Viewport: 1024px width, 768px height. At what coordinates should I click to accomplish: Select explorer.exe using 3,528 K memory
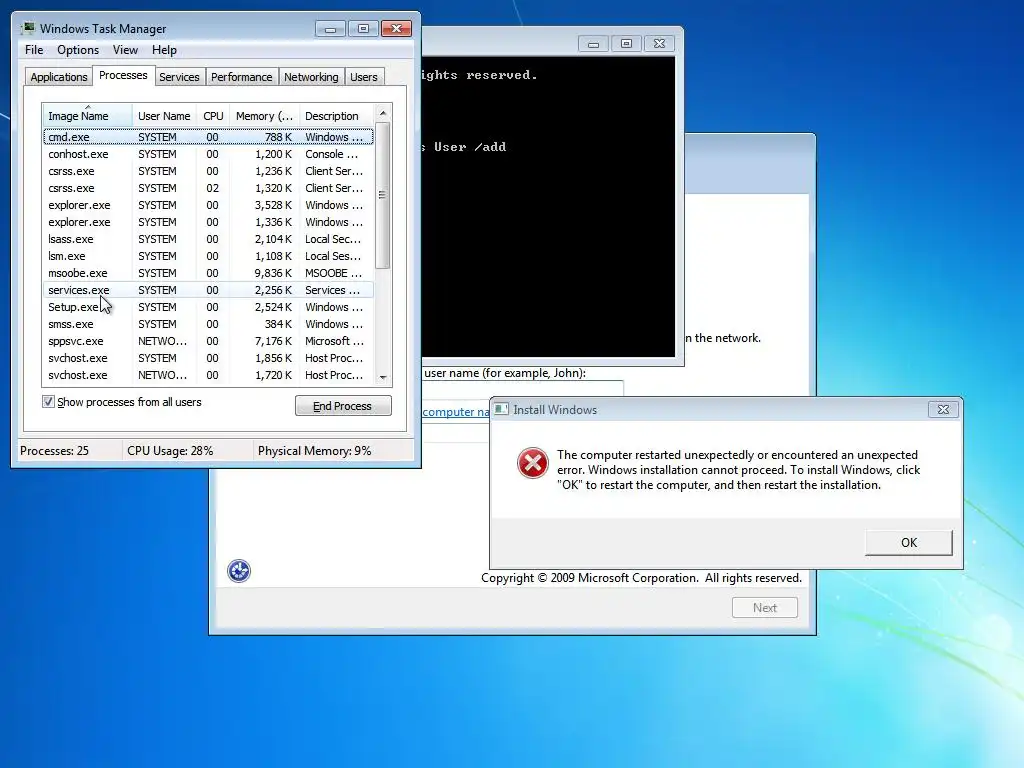pos(208,205)
